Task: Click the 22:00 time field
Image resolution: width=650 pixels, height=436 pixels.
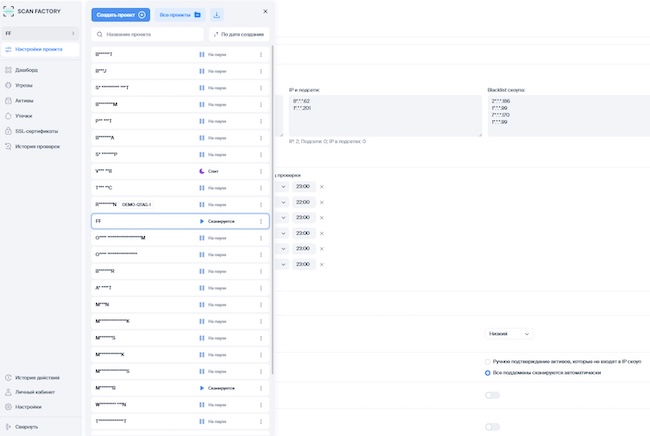Action: [303, 202]
